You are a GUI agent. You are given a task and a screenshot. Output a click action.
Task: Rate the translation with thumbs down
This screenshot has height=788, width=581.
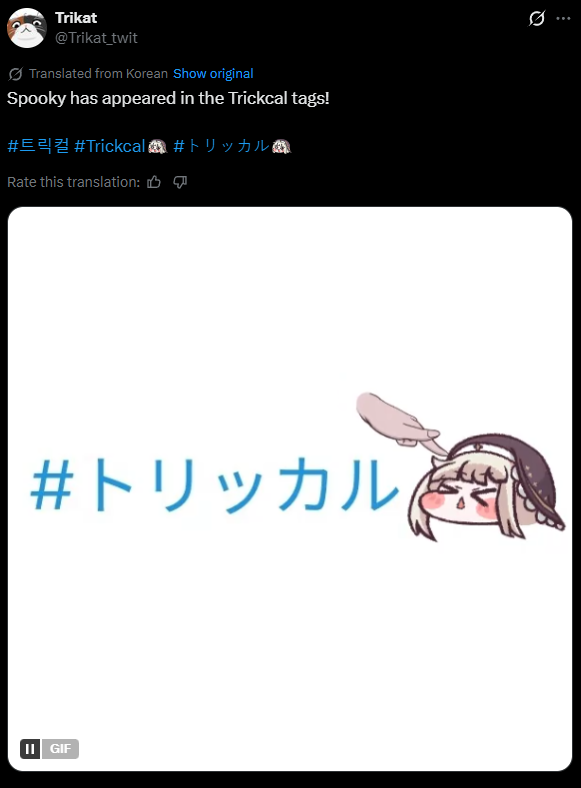pos(180,182)
